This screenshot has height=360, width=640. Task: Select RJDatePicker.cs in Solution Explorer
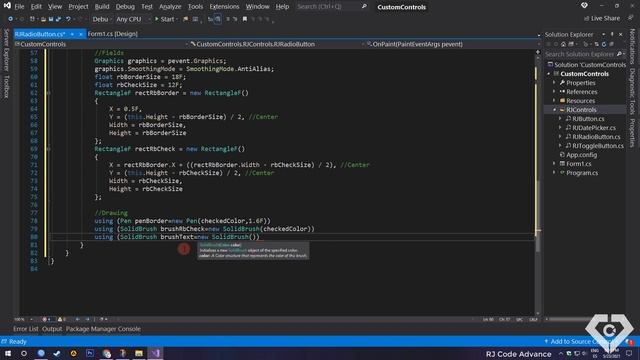pos(594,128)
